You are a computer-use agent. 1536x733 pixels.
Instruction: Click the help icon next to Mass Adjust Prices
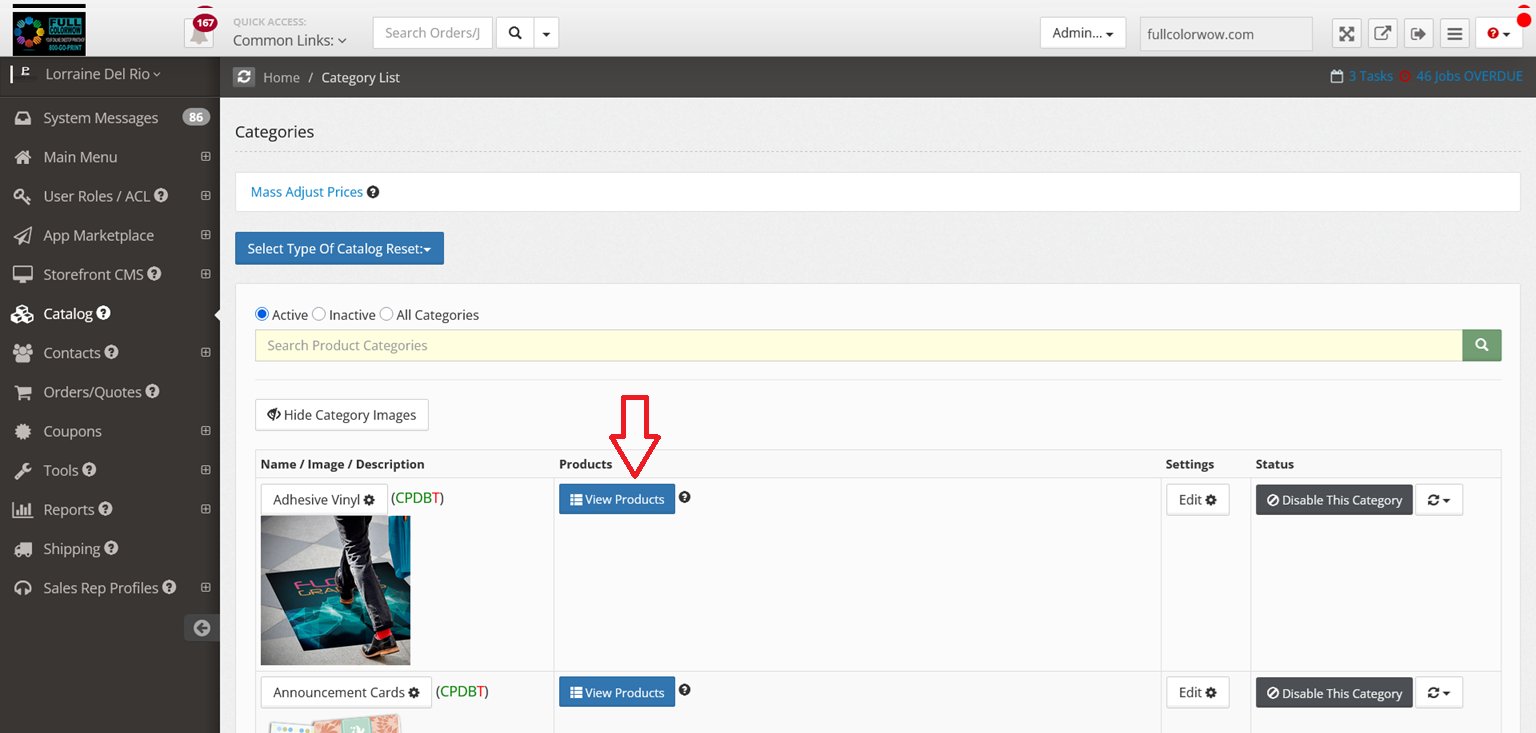[x=373, y=192]
